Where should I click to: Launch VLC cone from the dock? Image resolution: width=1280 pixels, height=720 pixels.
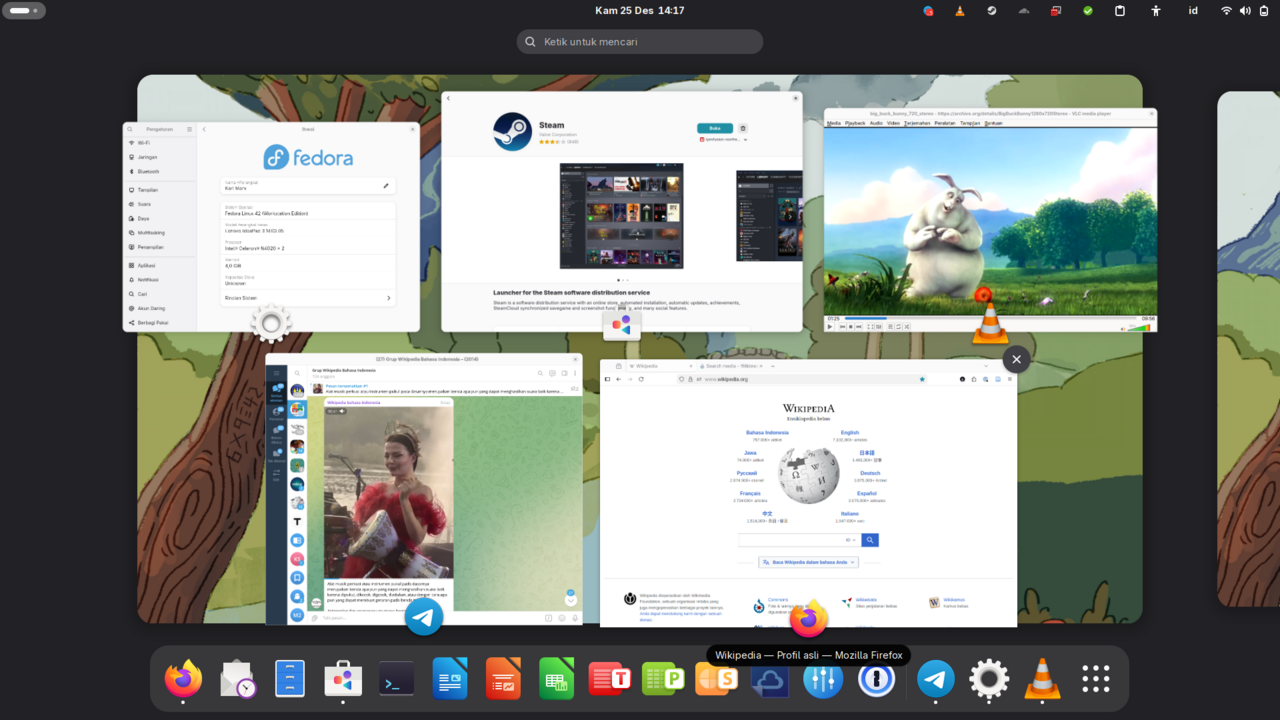1043,680
